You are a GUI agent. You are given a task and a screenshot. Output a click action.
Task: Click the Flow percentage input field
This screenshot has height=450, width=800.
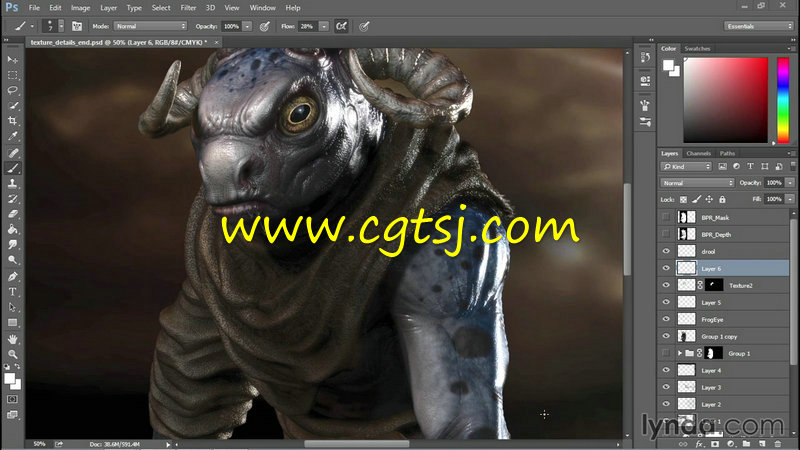(308, 26)
